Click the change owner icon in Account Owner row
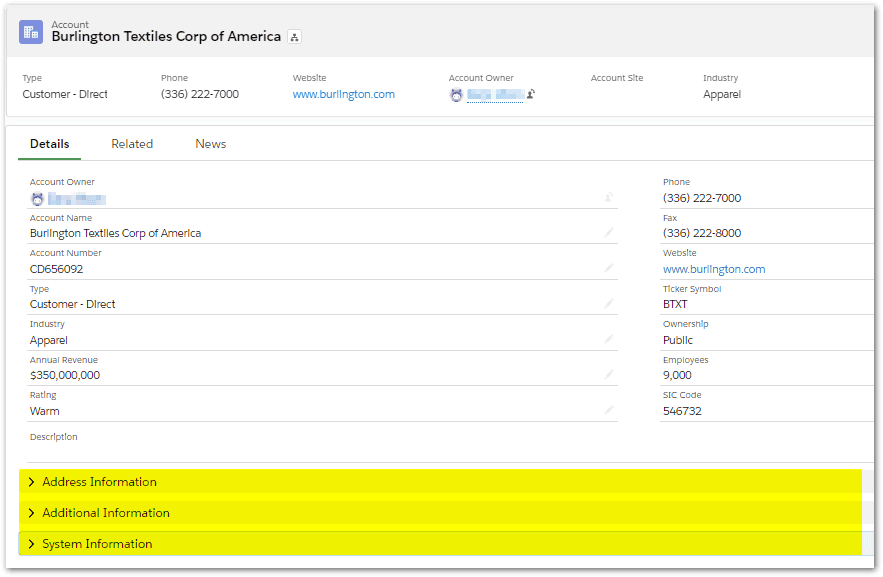Image resolution: width=883 pixels, height=577 pixels. 609,197
